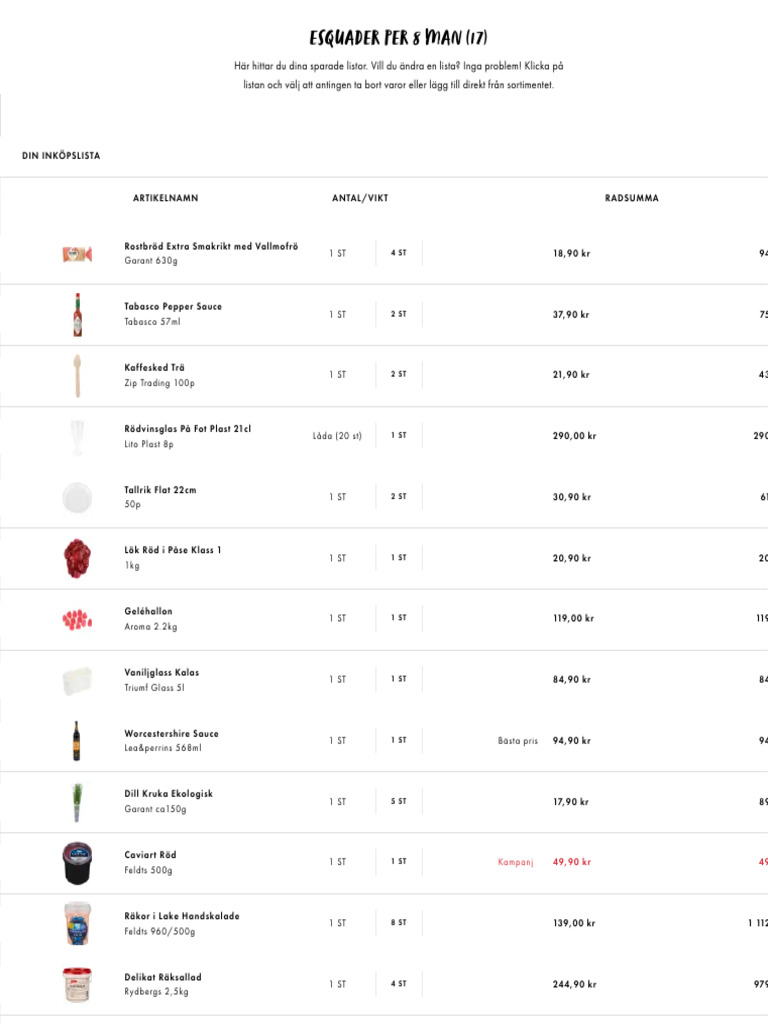This screenshot has height=1024, width=768.
Task: Click the Worcestershire Sauce bottle image
Action: point(77,741)
